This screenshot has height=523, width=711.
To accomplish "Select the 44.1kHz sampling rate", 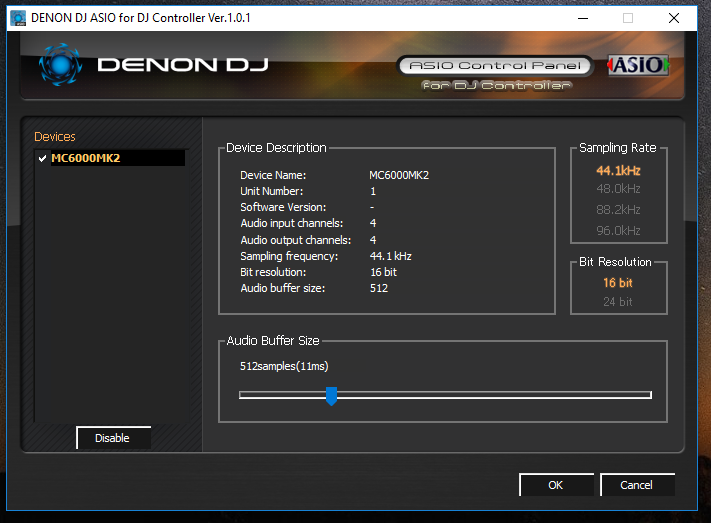I will (618, 171).
